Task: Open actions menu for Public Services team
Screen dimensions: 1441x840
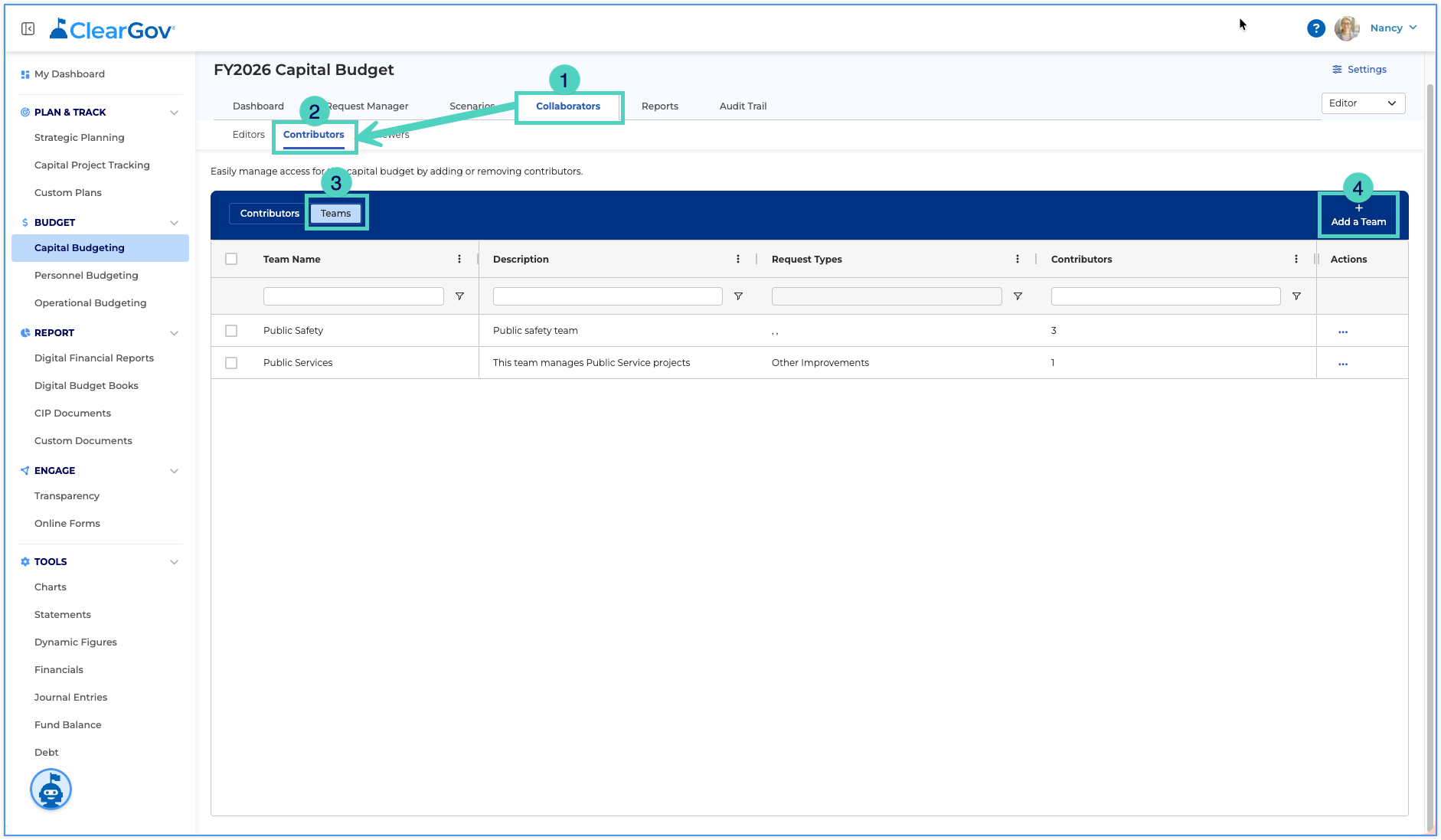Action: pos(1342,364)
